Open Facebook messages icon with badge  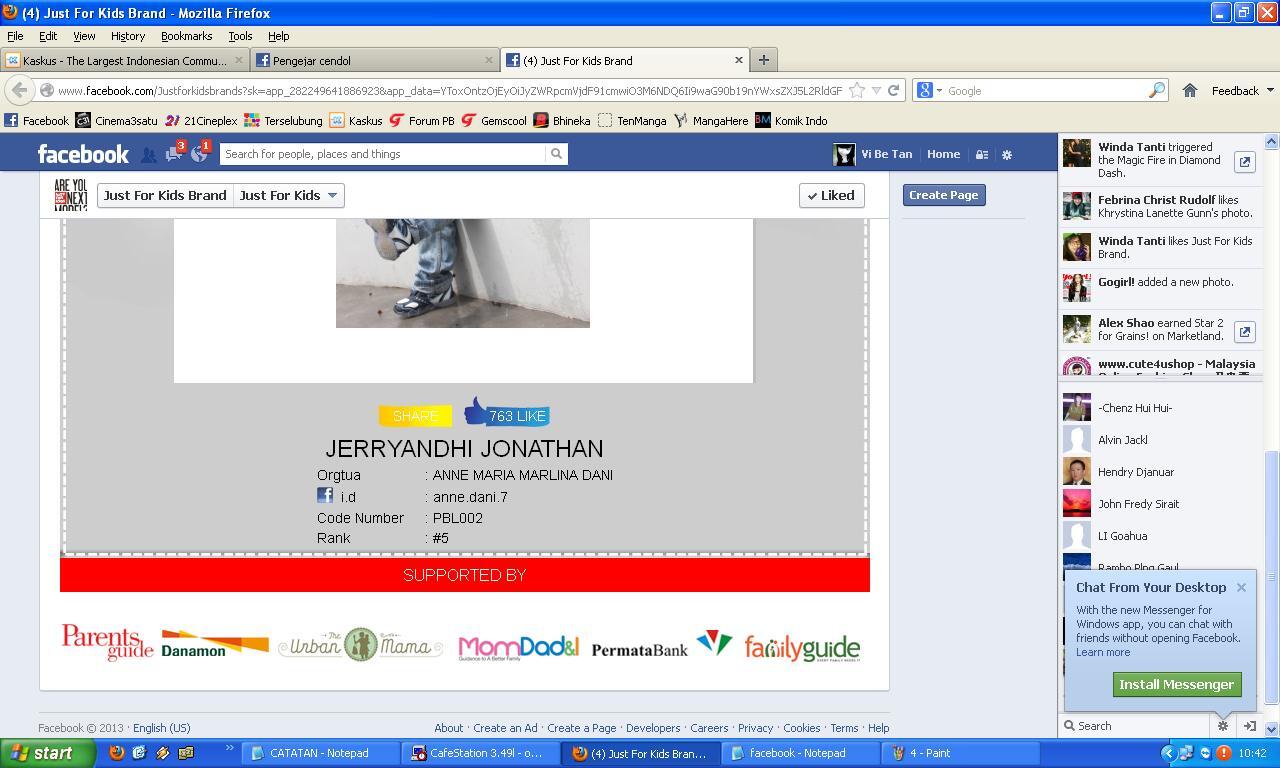coord(174,155)
